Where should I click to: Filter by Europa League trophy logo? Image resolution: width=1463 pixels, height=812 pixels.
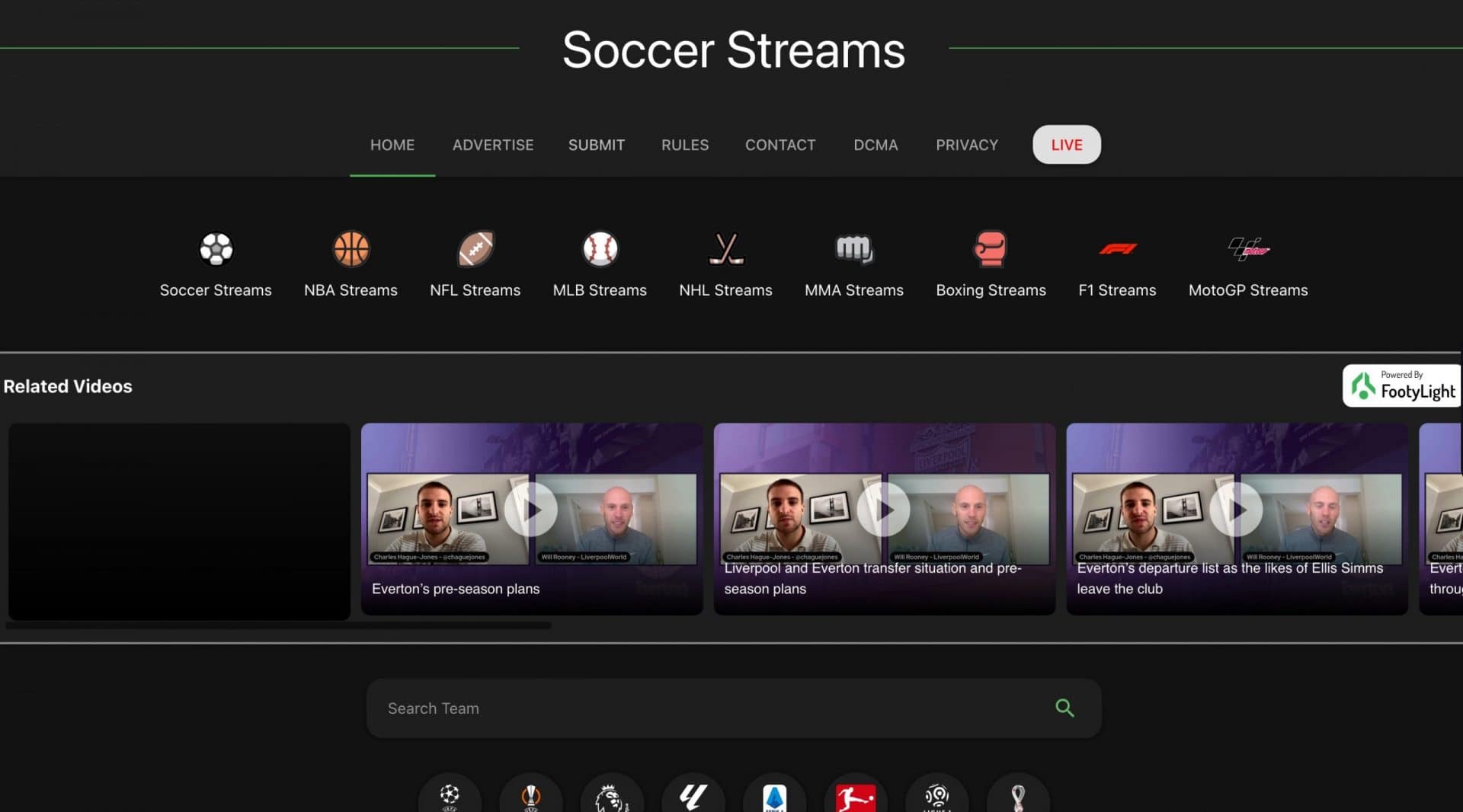tap(531, 796)
